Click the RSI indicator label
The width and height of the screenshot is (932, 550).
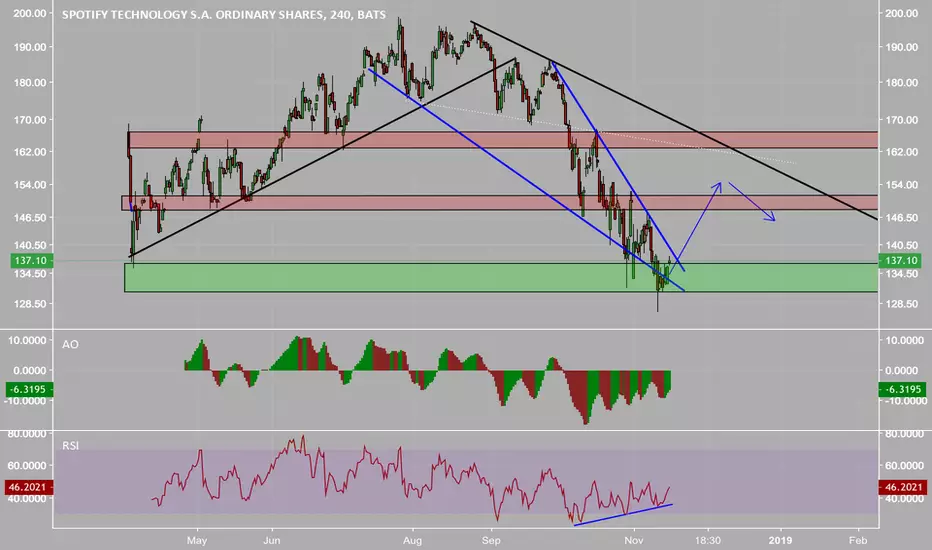pyautogui.click(x=70, y=445)
